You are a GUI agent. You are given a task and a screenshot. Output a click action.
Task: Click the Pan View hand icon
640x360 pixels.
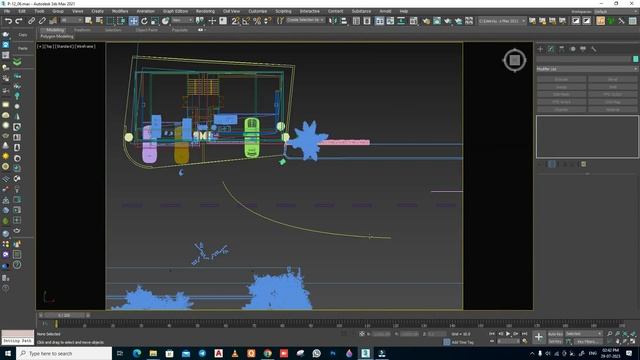coord(618,341)
